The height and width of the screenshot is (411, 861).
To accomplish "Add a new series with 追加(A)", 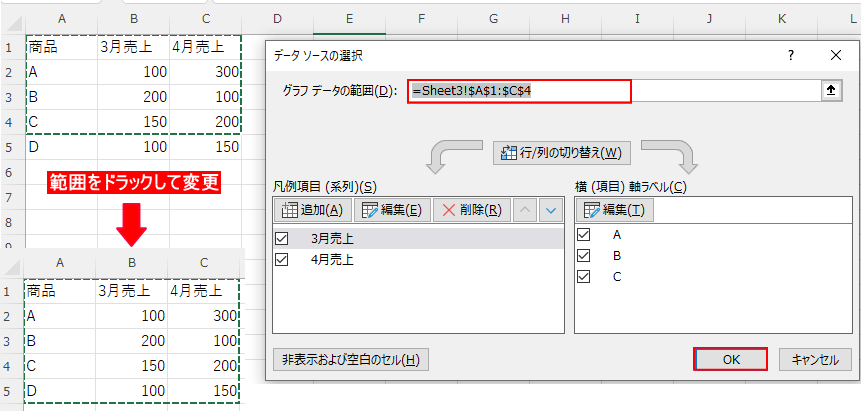I will coord(312,210).
